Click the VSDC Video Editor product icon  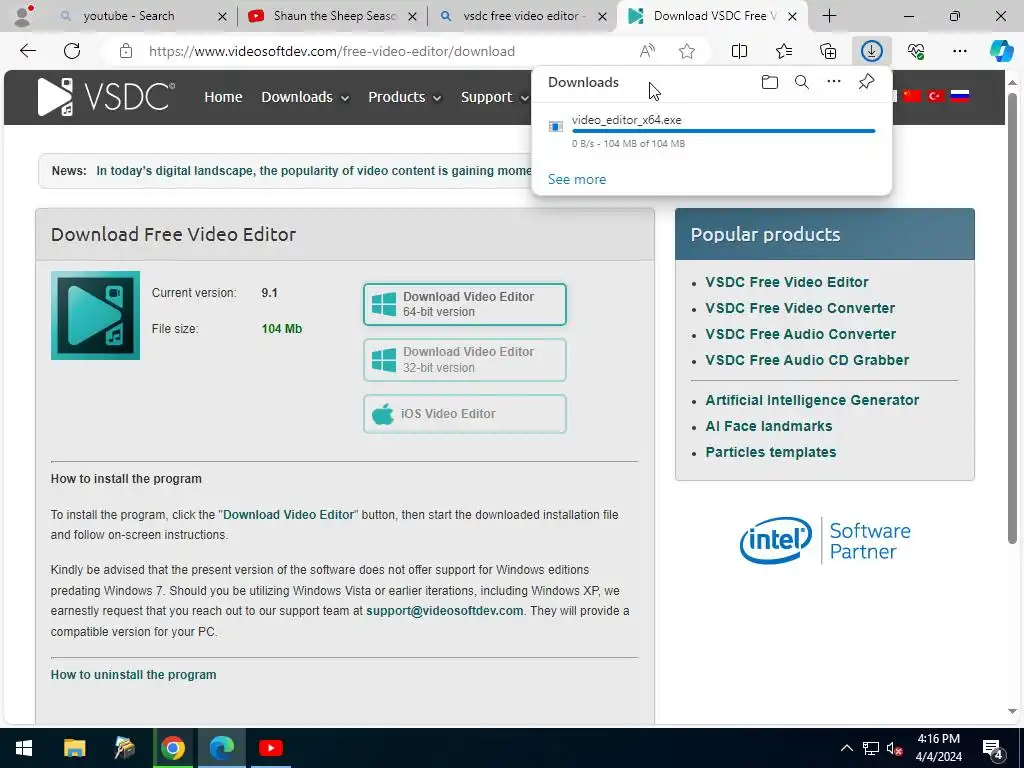[95, 315]
